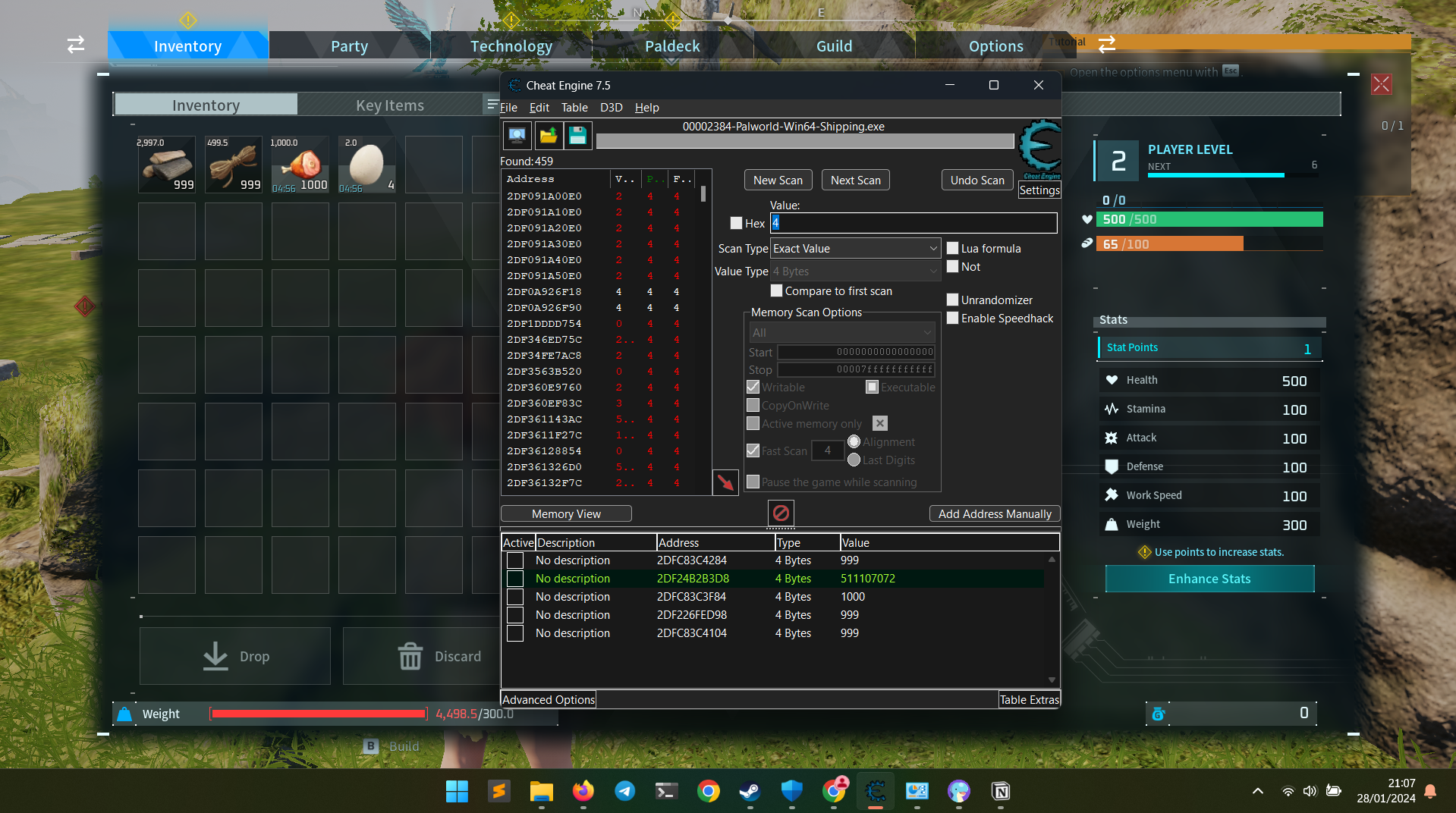The width and height of the screenshot is (1456, 813).
Task: Select the egg item in inventory
Action: point(367,165)
